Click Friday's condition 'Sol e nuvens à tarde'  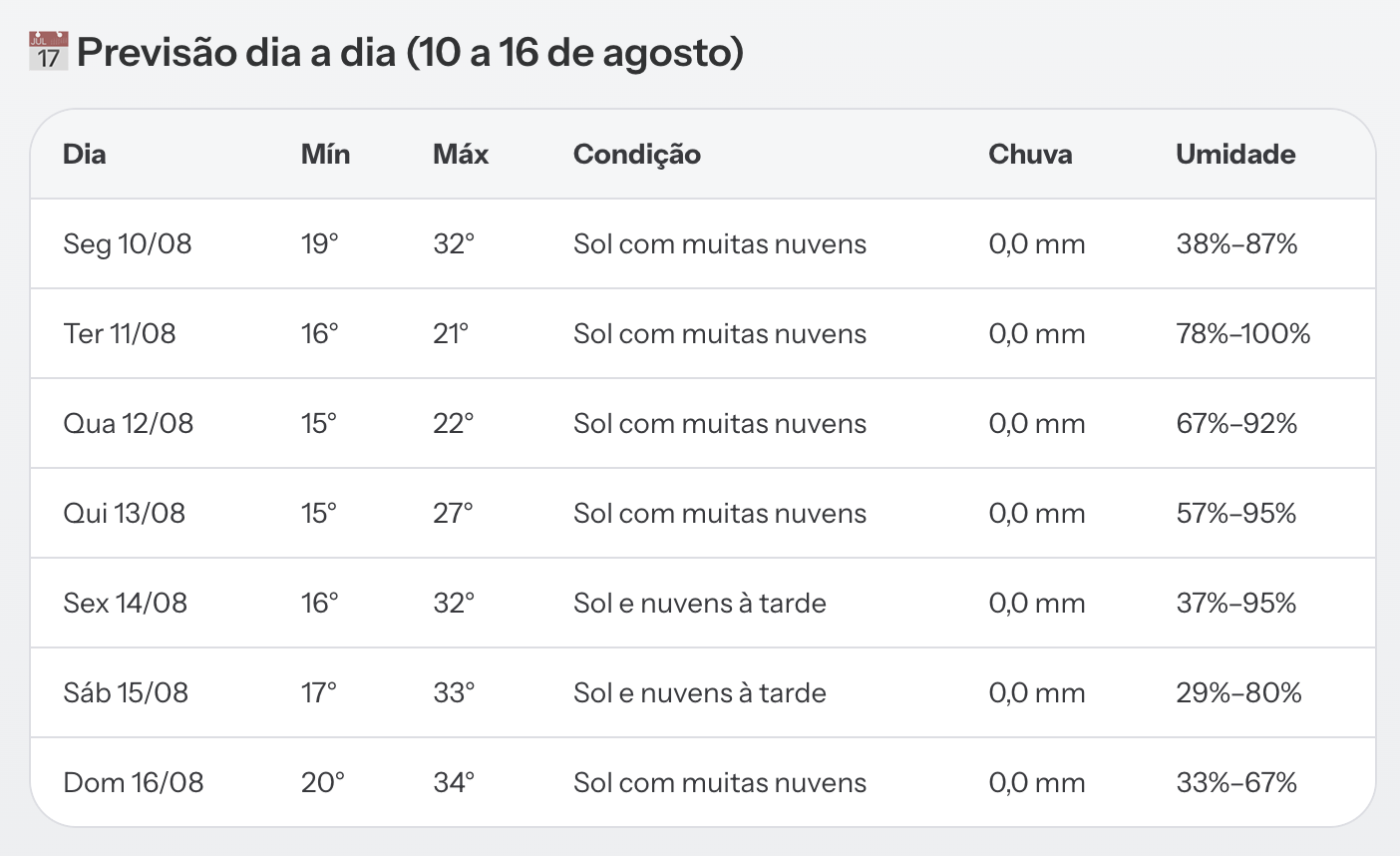point(700,603)
